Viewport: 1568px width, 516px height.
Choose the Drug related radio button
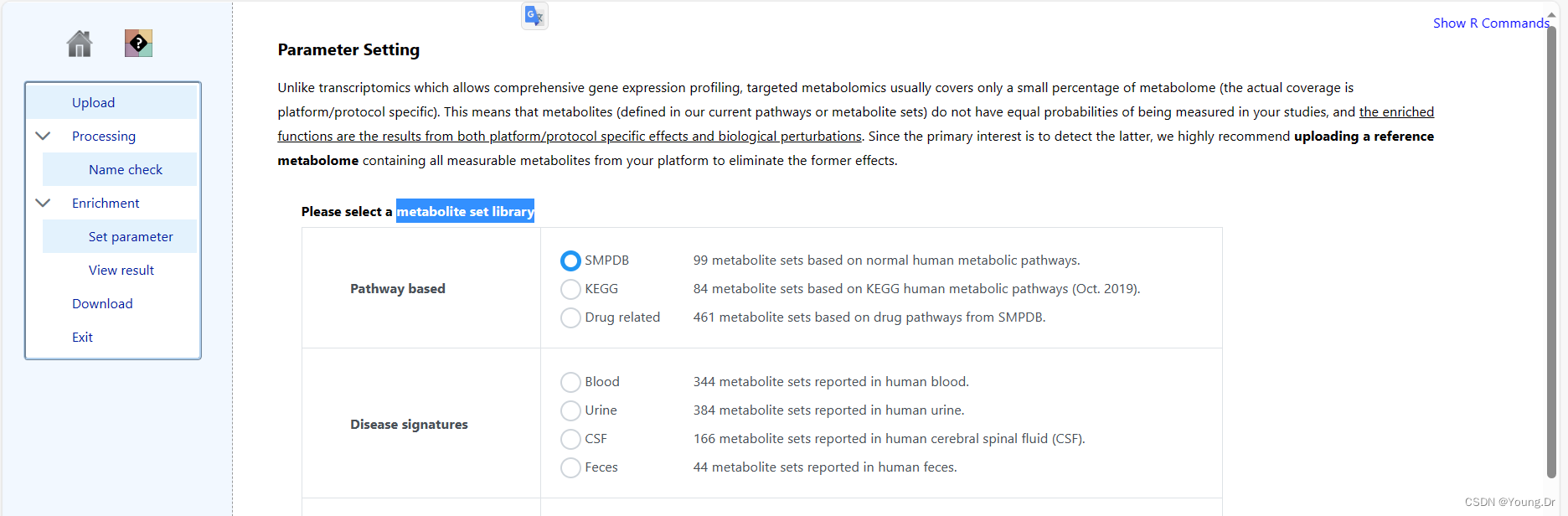[x=570, y=318]
